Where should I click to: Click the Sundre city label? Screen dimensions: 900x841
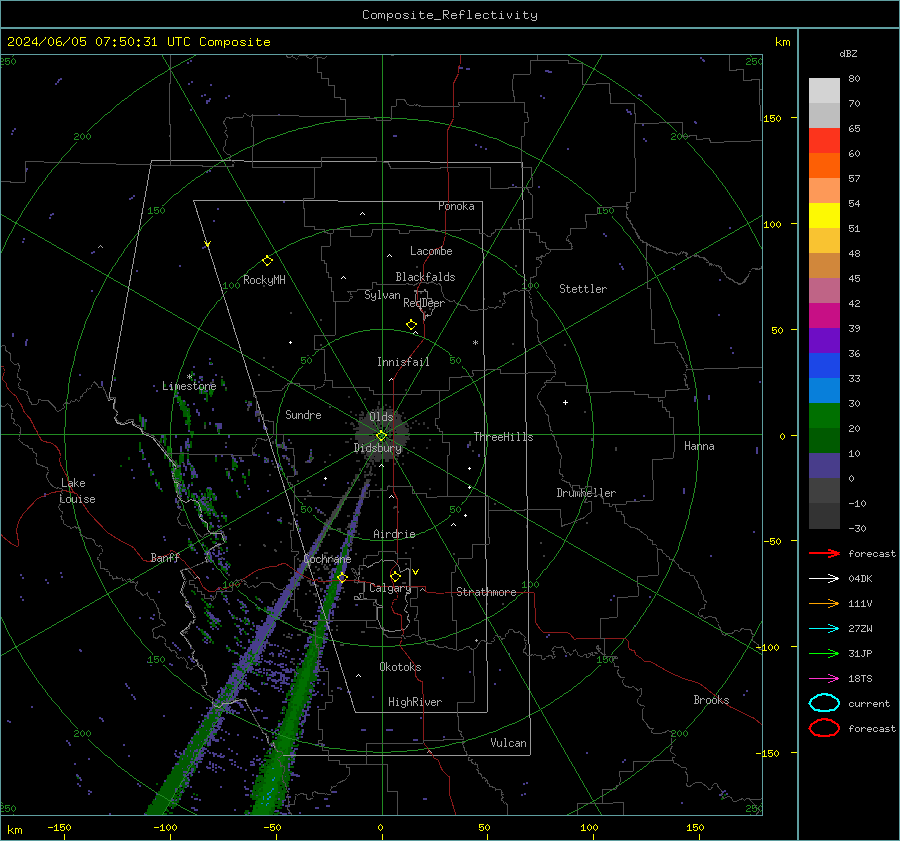click(x=303, y=414)
